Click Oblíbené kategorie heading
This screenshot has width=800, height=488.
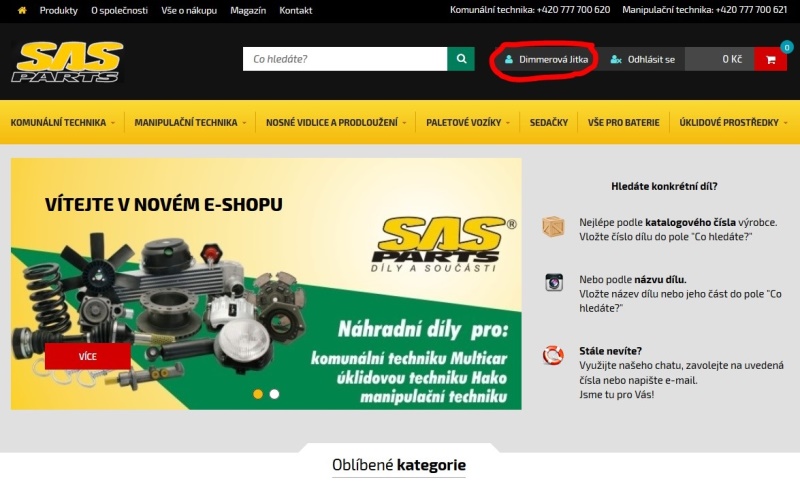pos(398,465)
